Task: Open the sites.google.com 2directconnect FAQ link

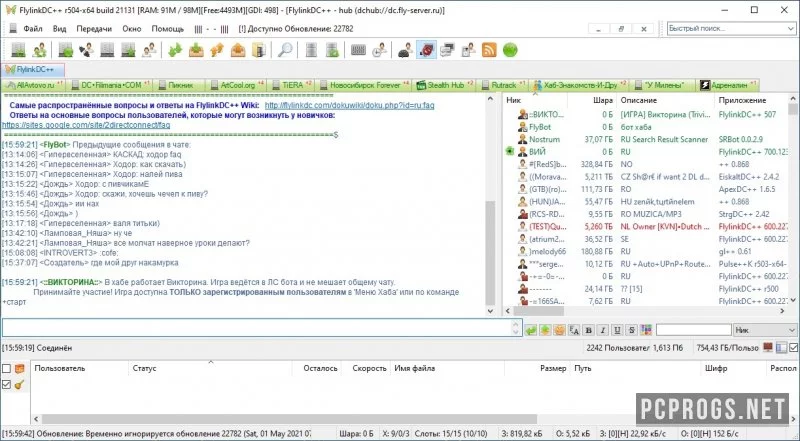Action: pyautogui.click(x=86, y=125)
